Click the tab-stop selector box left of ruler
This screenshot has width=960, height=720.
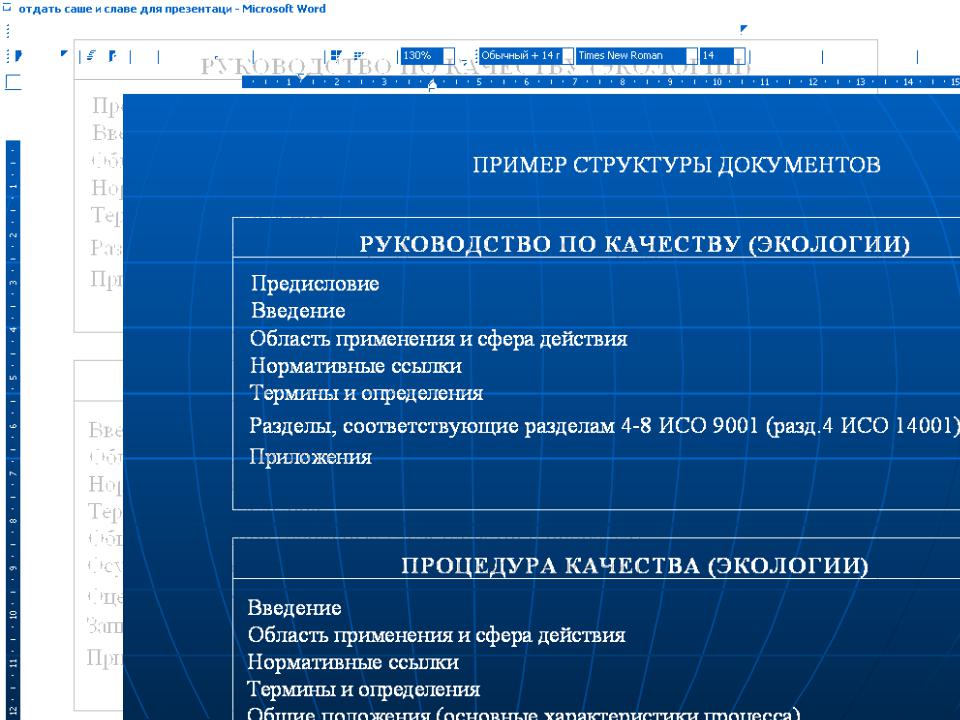(x=13, y=82)
